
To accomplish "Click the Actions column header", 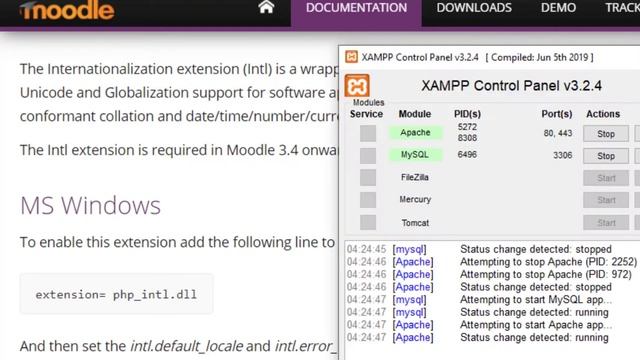I will point(603,114).
